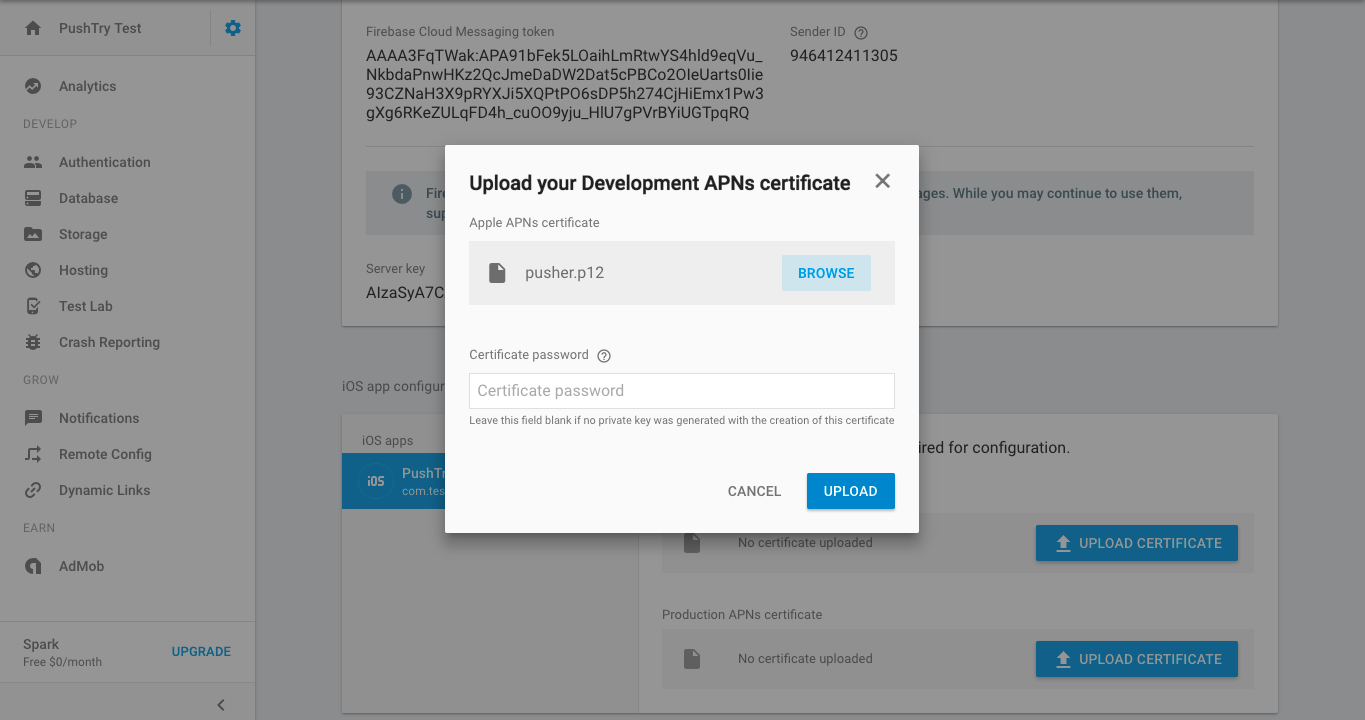
Task: Click the Remote Config arrows icon
Action: click(33, 454)
